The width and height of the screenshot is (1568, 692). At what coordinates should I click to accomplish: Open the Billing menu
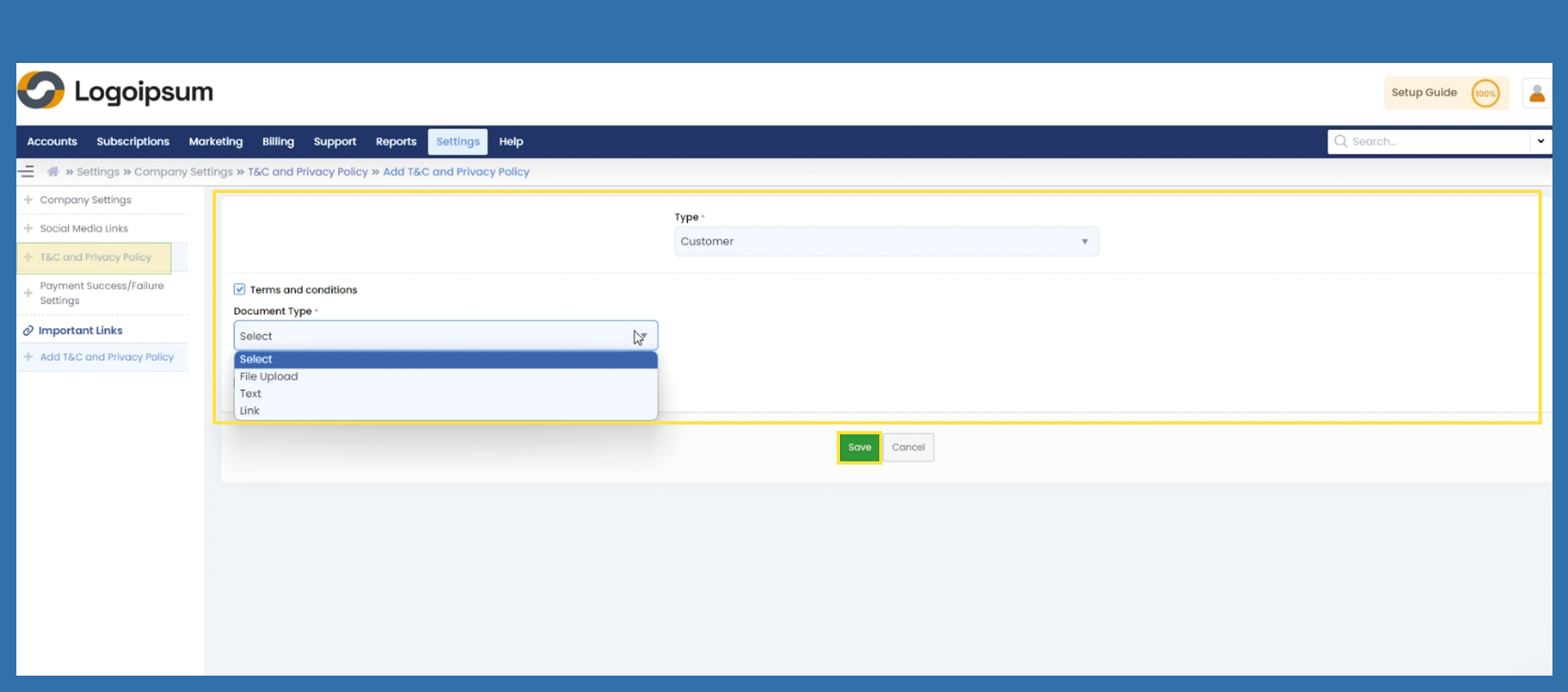(x=278, y=142)
